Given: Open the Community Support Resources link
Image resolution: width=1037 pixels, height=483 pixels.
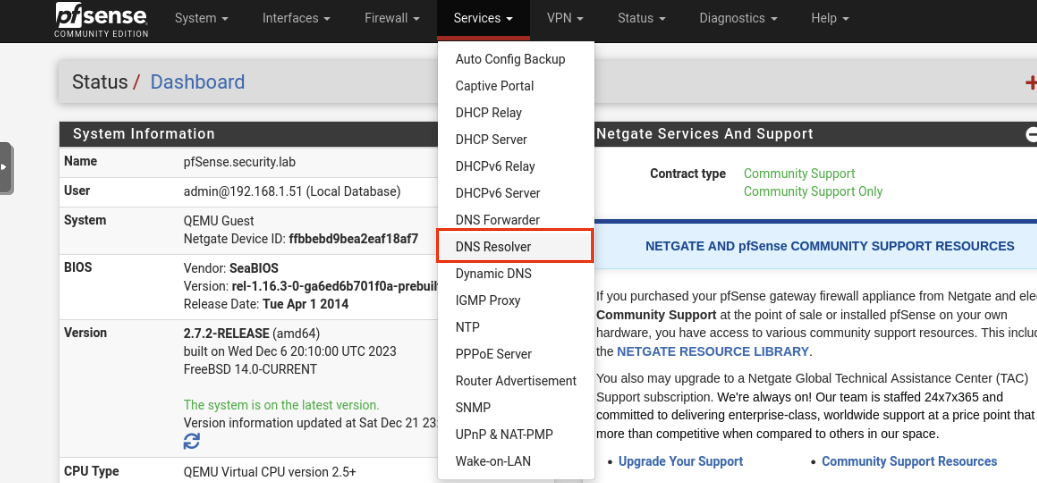Looking at the screenshot, I should 909,461.
